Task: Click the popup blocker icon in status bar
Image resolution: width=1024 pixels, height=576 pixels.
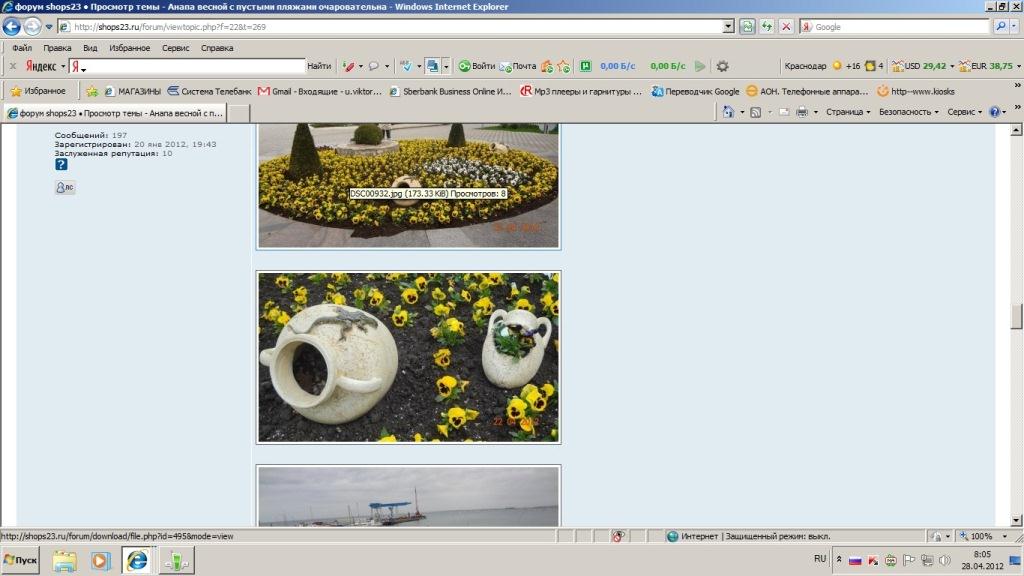Action: pos(618,536)
